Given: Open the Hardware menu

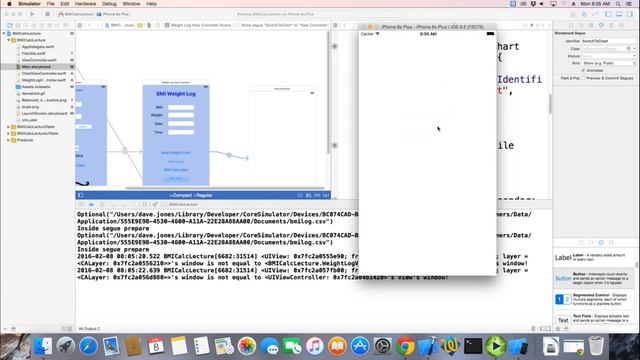Looking at the screenshot, I should point(85,4).
